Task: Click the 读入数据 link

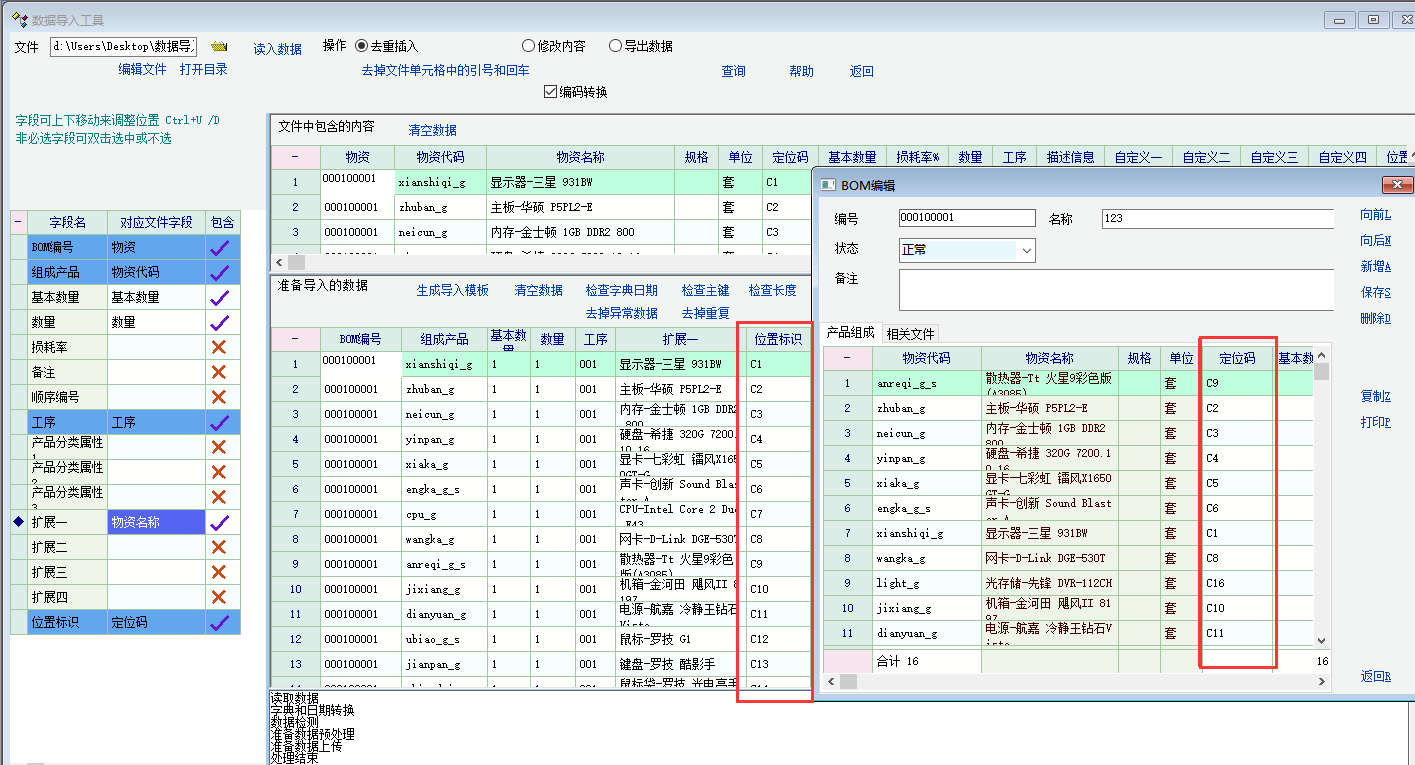Action: 277,49
